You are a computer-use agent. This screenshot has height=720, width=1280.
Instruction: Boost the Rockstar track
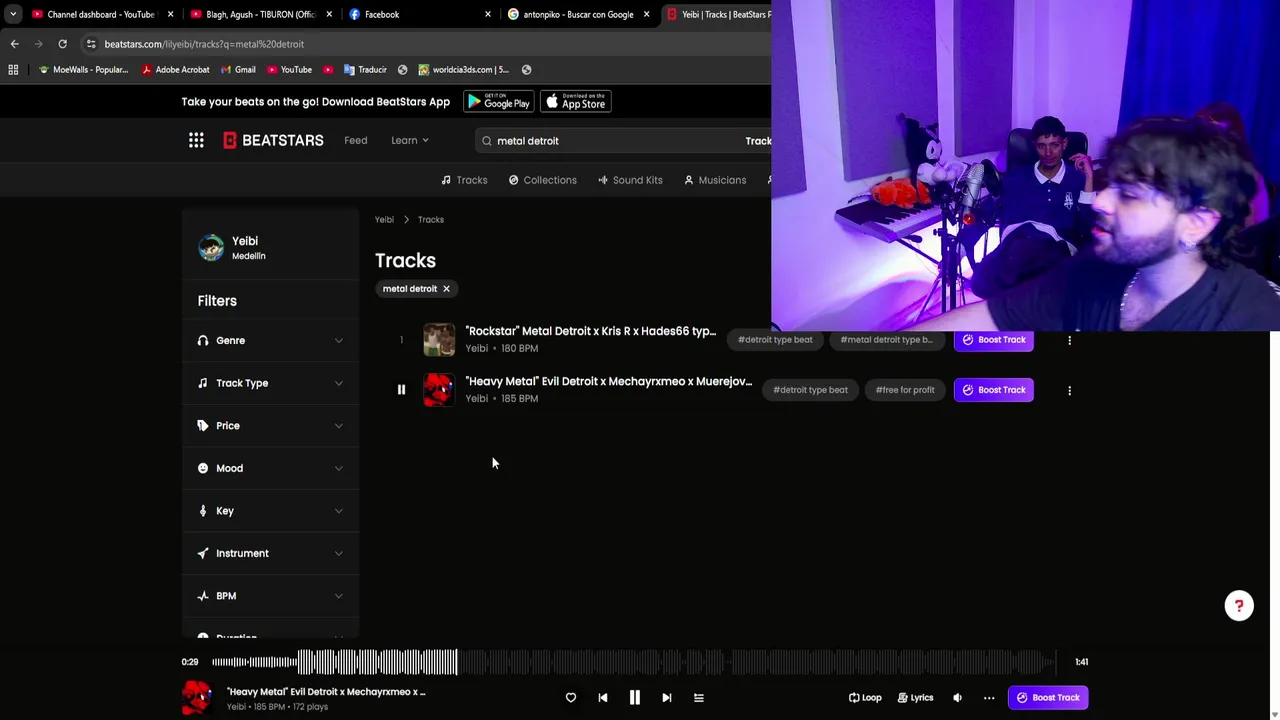click(x=994, y=340)
